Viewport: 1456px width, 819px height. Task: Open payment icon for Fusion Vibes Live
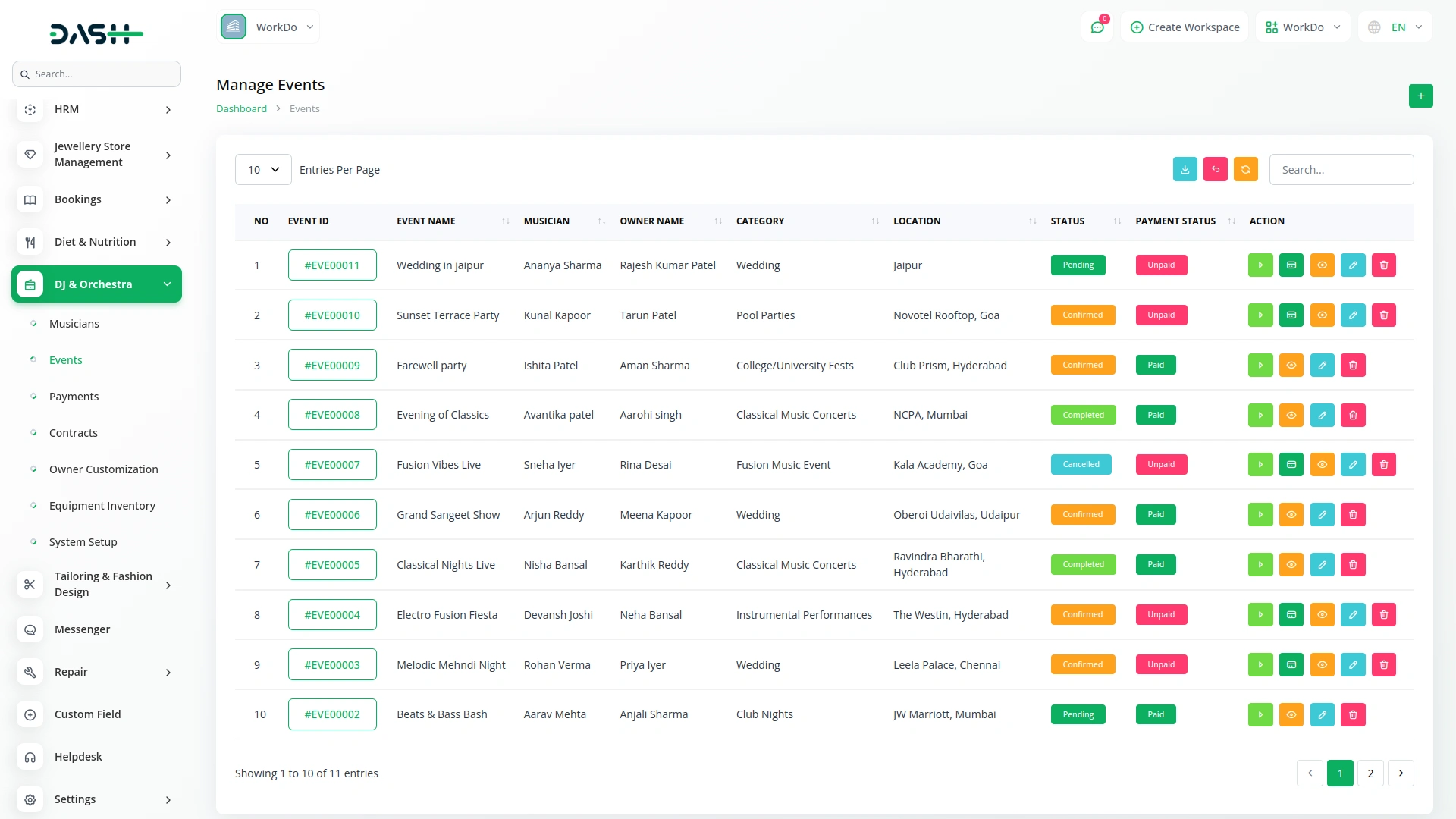point(1291,465)
